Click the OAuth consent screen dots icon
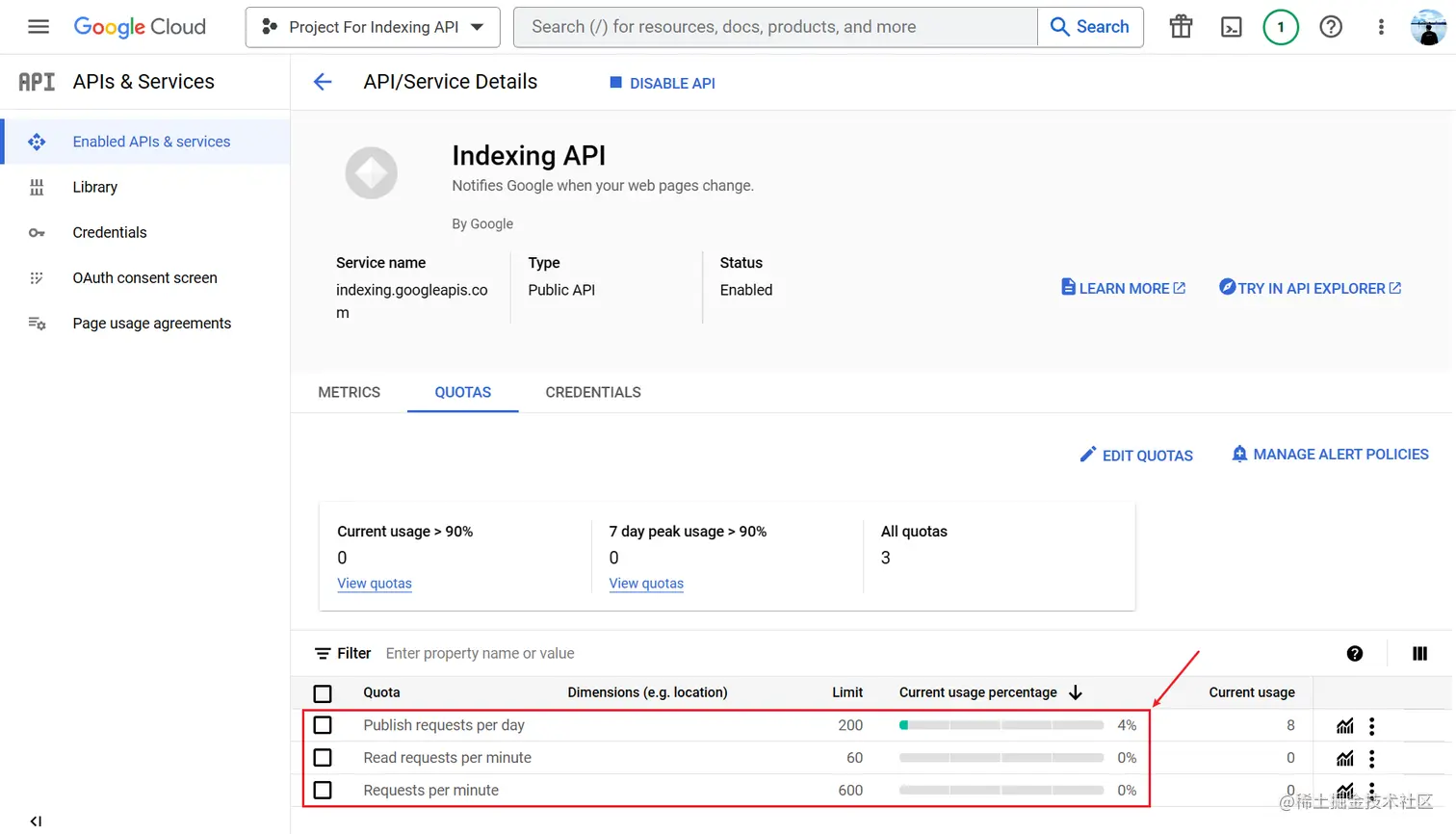The width and height of the screenshot is (1456, 834). pyautogui.click(x=37, y=277)
